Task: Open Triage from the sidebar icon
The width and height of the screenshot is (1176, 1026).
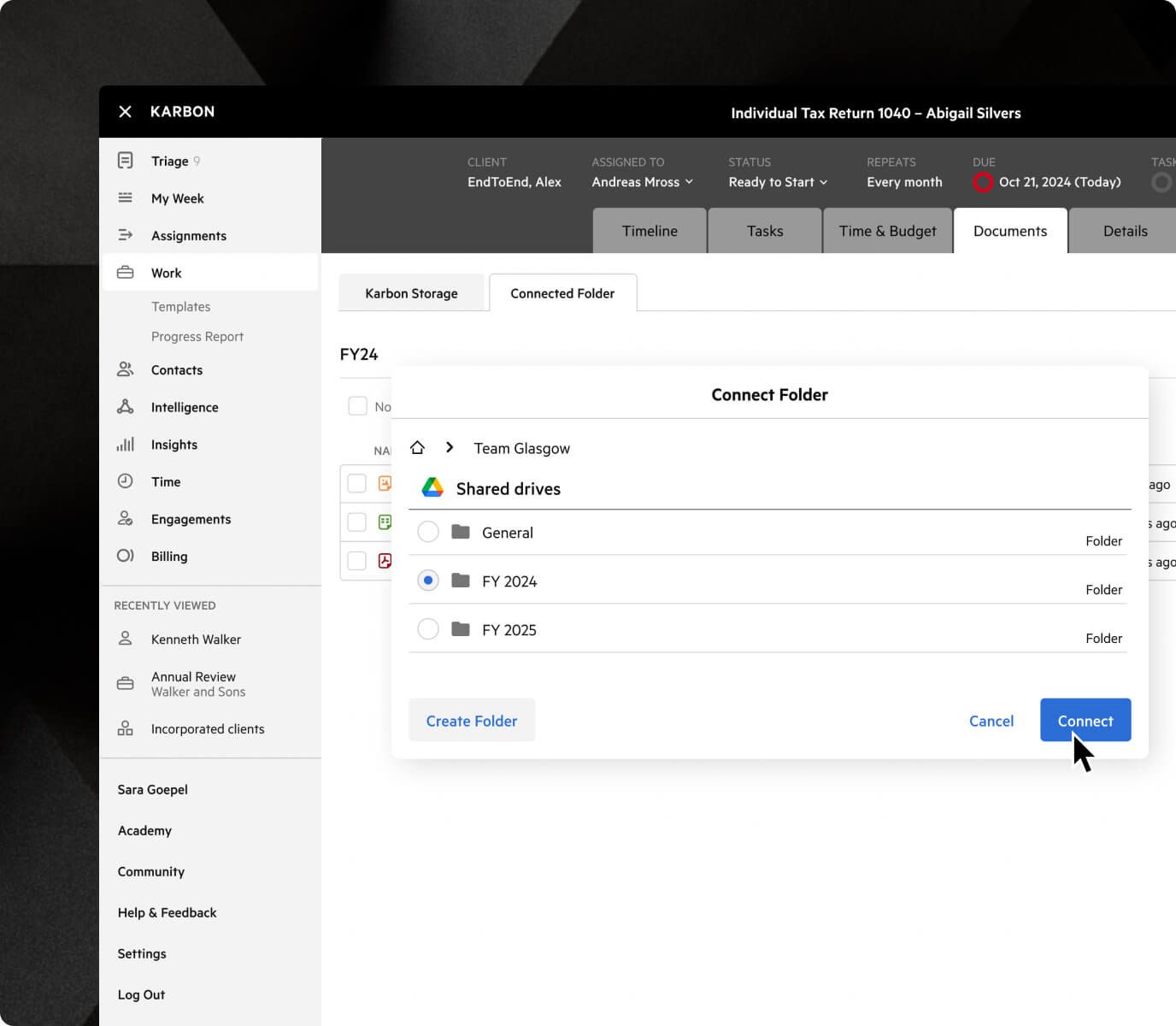Action: pos(126,160)
